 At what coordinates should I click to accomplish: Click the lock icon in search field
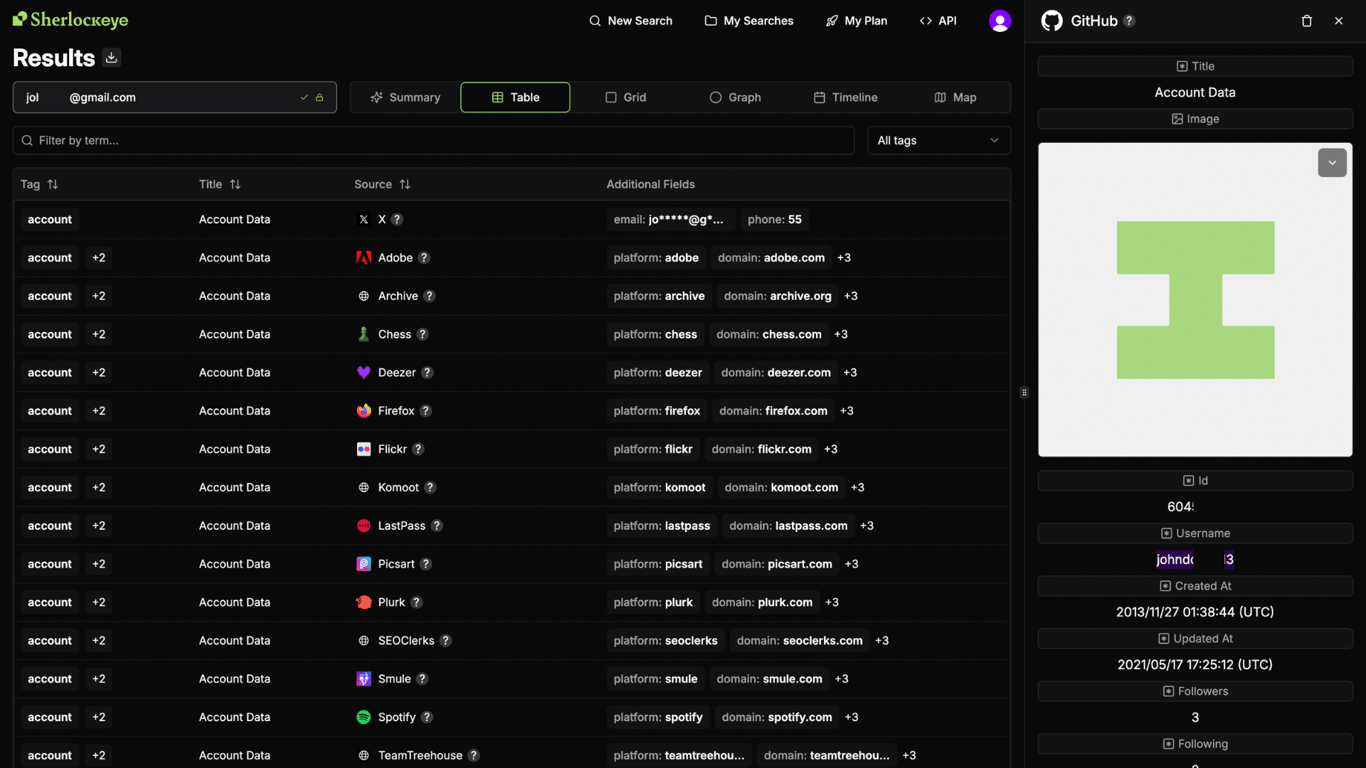[320, 98]
